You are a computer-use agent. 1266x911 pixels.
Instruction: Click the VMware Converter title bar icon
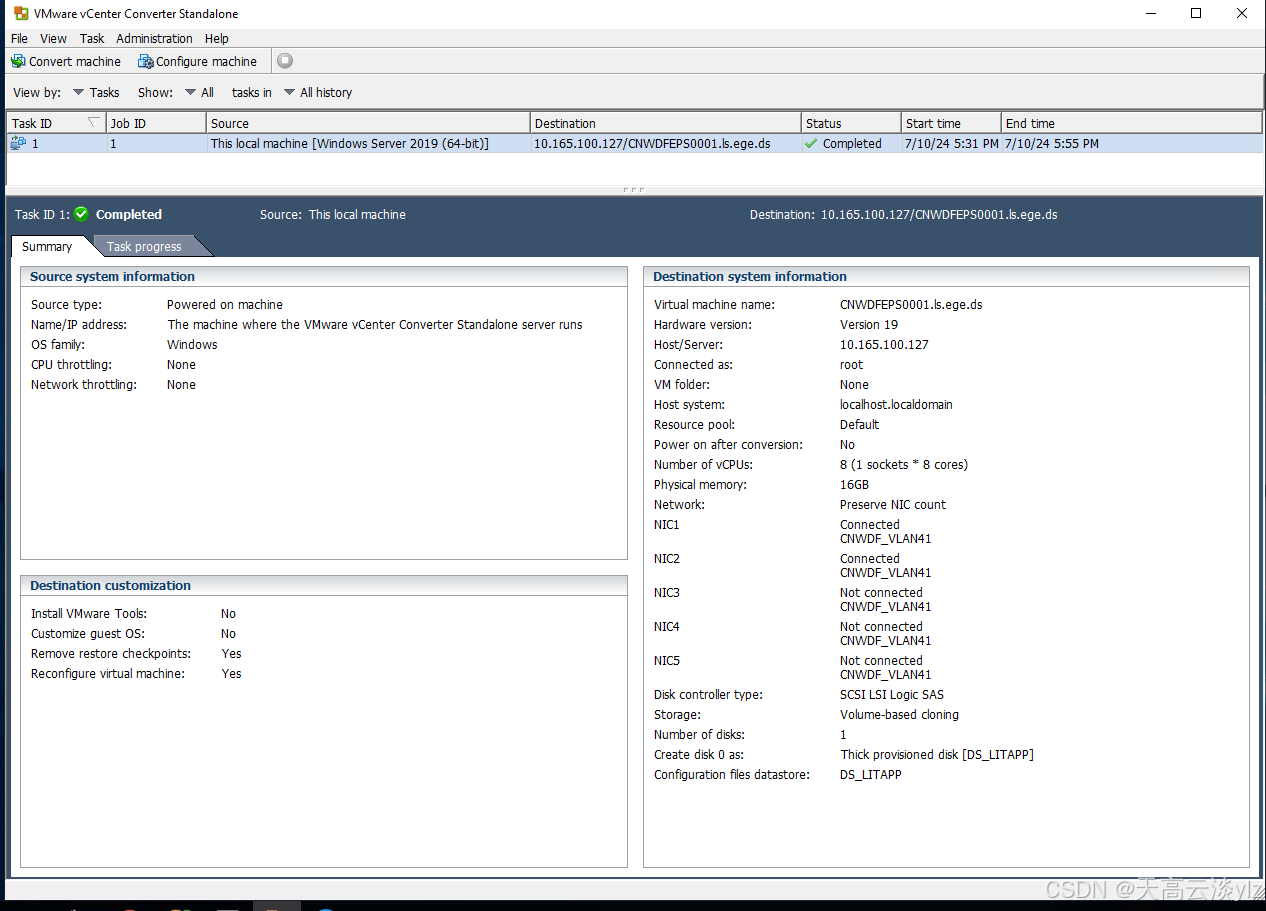(20, 14)
